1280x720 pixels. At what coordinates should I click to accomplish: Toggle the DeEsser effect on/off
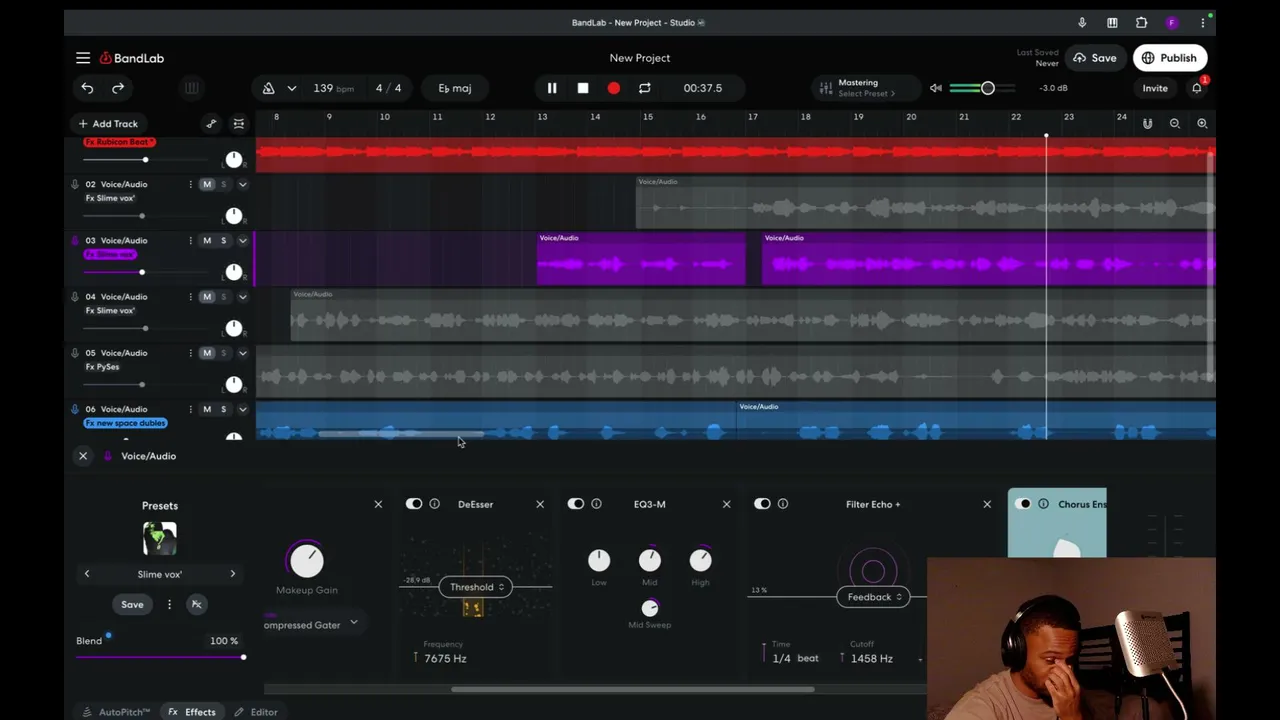point(414,504)
